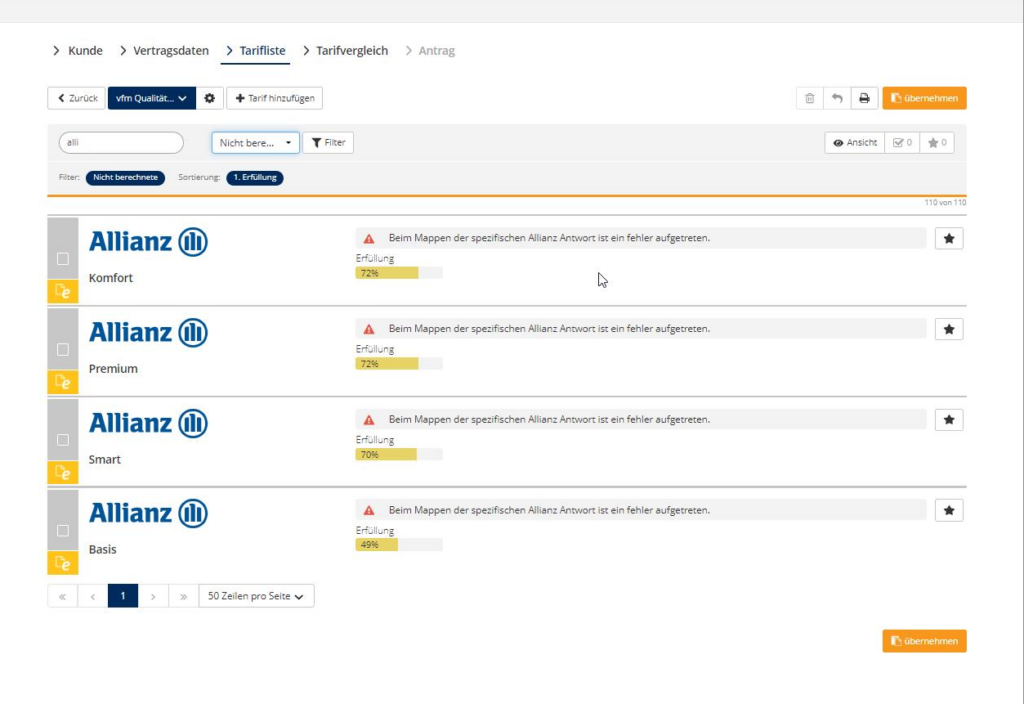The width and height of the screenshot is (1024, 704).
Task: Select checkbox for Allianz Basis
Action: [x=63, y=530]
